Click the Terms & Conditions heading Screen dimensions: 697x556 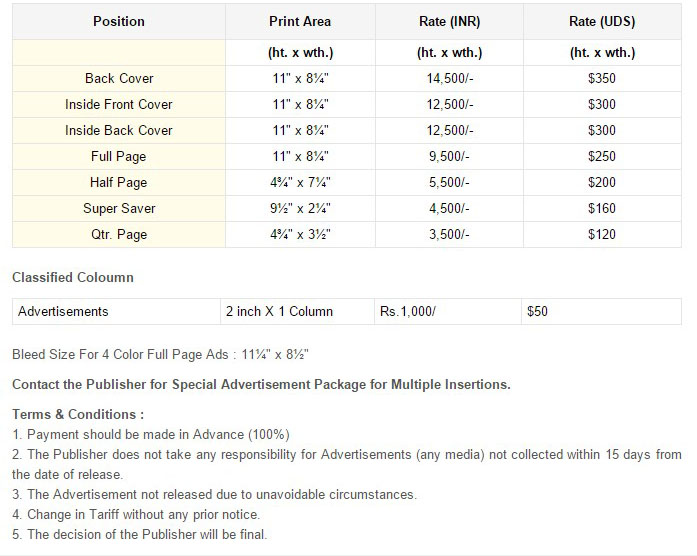click(x=78, y=414)
